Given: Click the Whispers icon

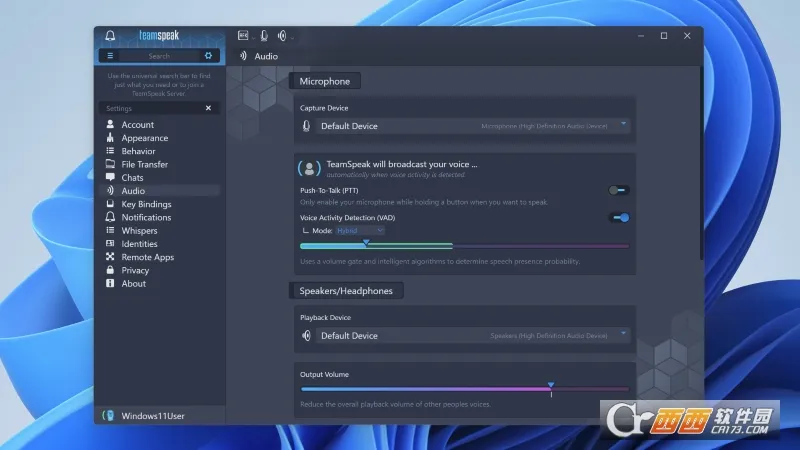Looking at the screenshot, I should 110,230.
